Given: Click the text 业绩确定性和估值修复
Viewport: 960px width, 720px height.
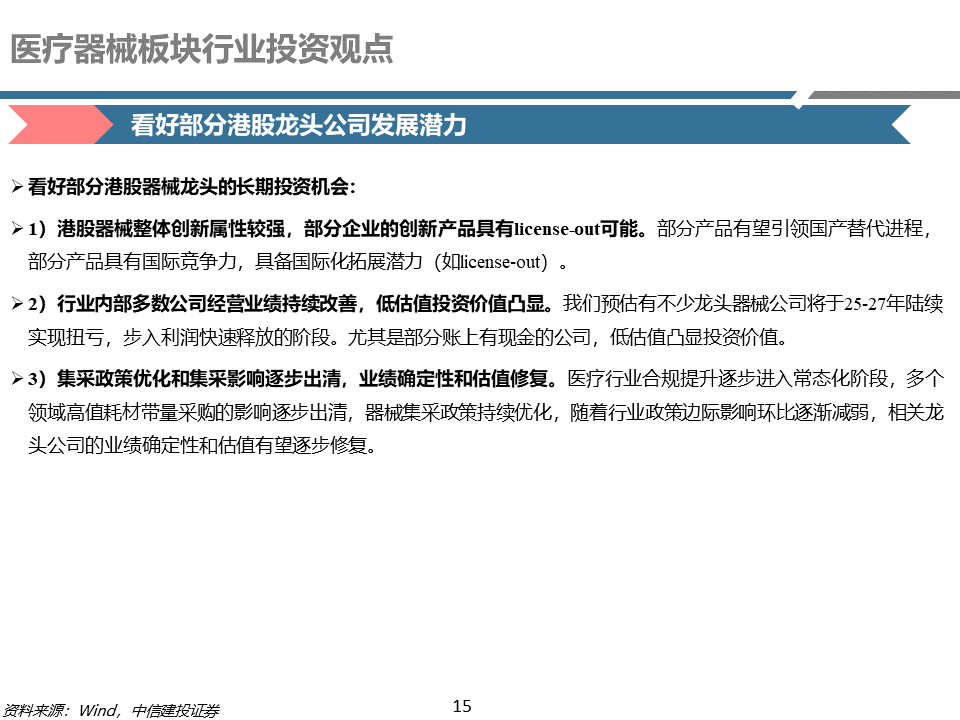Looking at the screenshot, I should (453, 379).
